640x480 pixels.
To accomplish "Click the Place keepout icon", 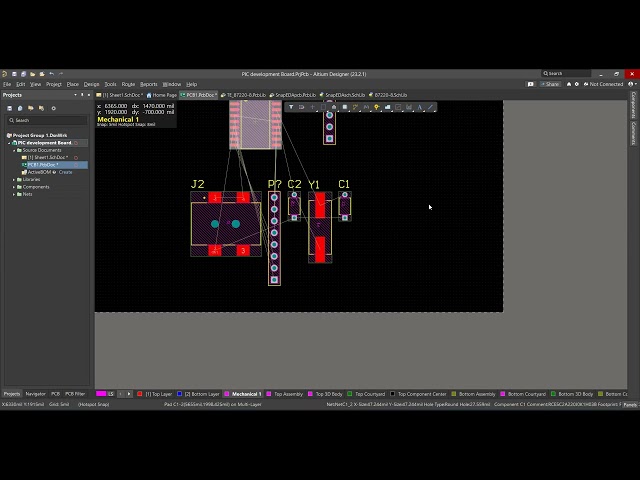I will click(398, 107).
